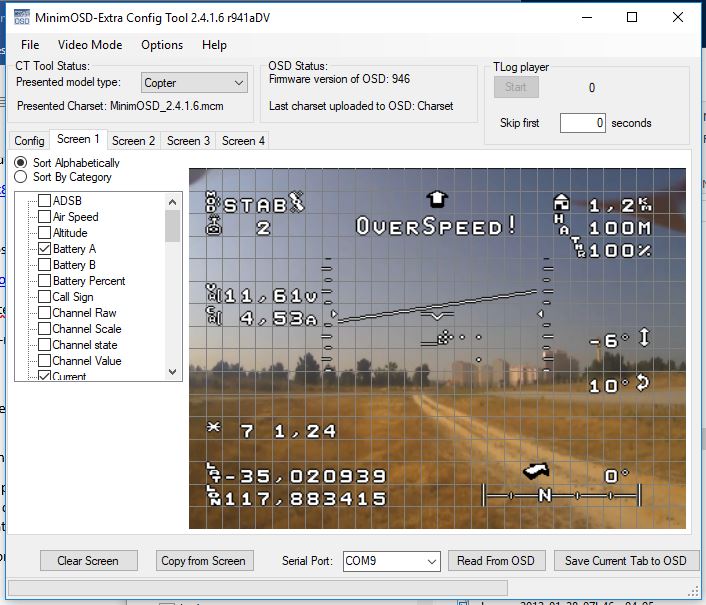
Task: Click the roll angle curved arrow icon
Action: [643, 383]
